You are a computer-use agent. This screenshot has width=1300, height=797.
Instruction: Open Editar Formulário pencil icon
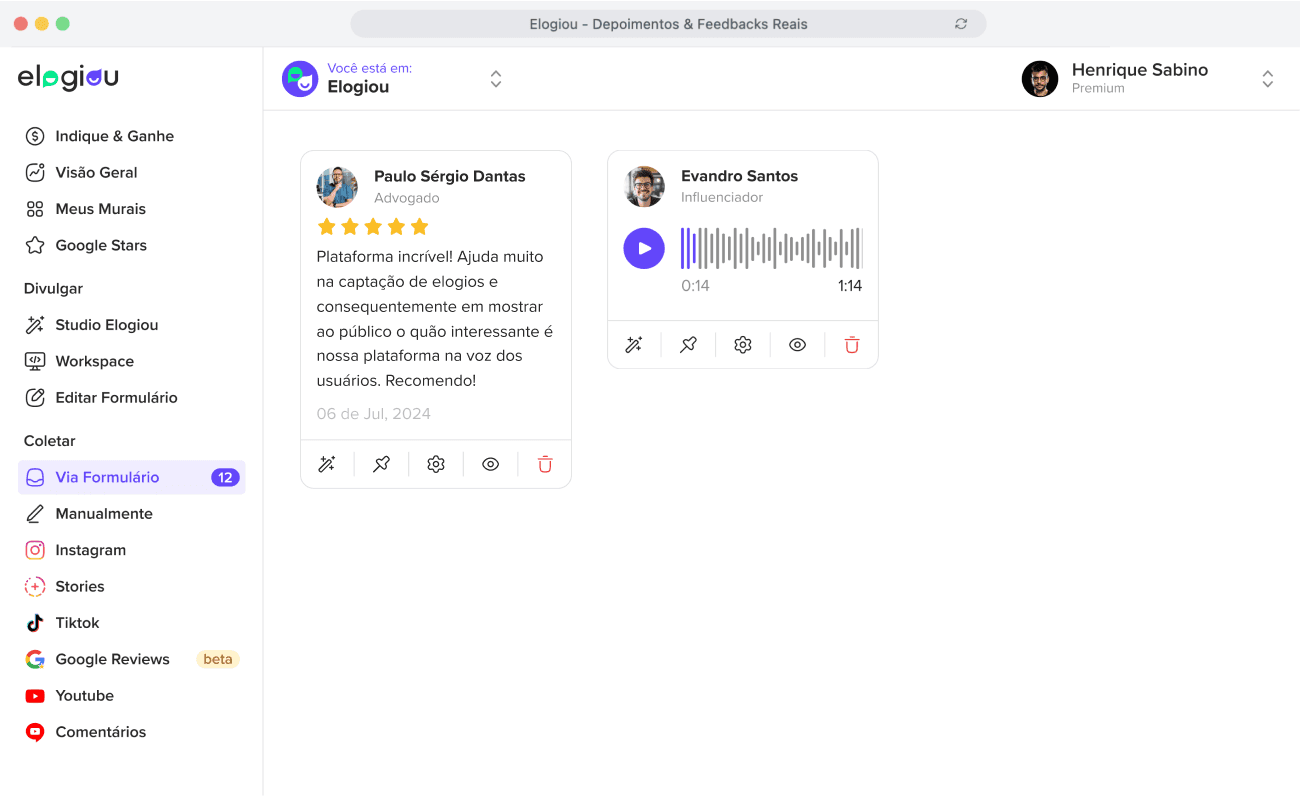click(x=35, y=398)
